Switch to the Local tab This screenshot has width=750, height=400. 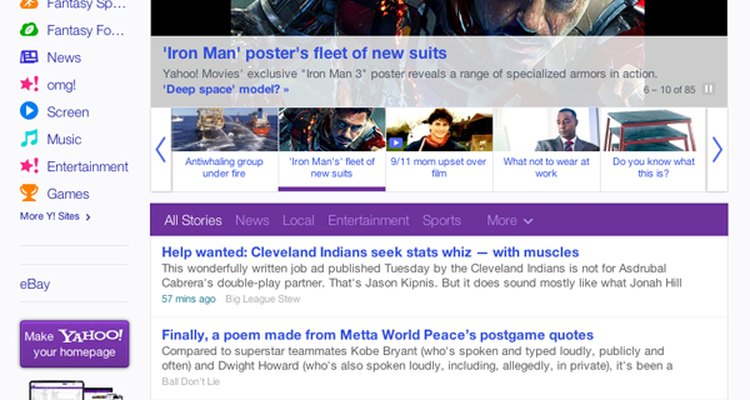tap(298, 220)
